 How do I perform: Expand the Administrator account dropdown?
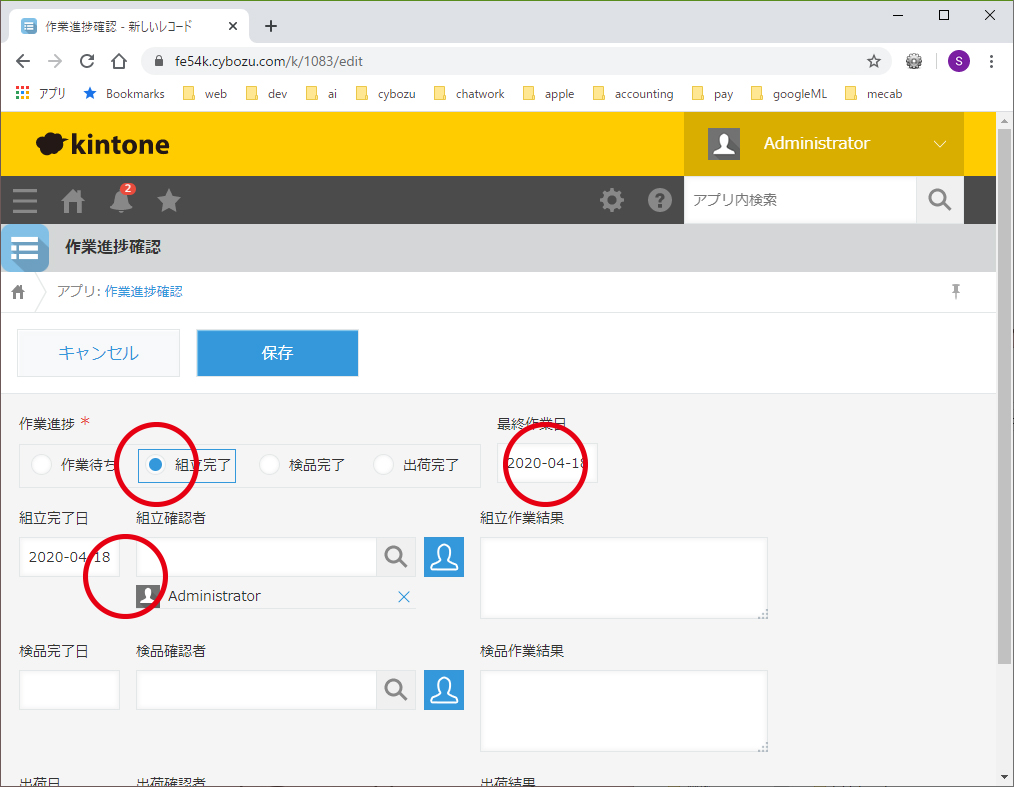tap(938, 144)
